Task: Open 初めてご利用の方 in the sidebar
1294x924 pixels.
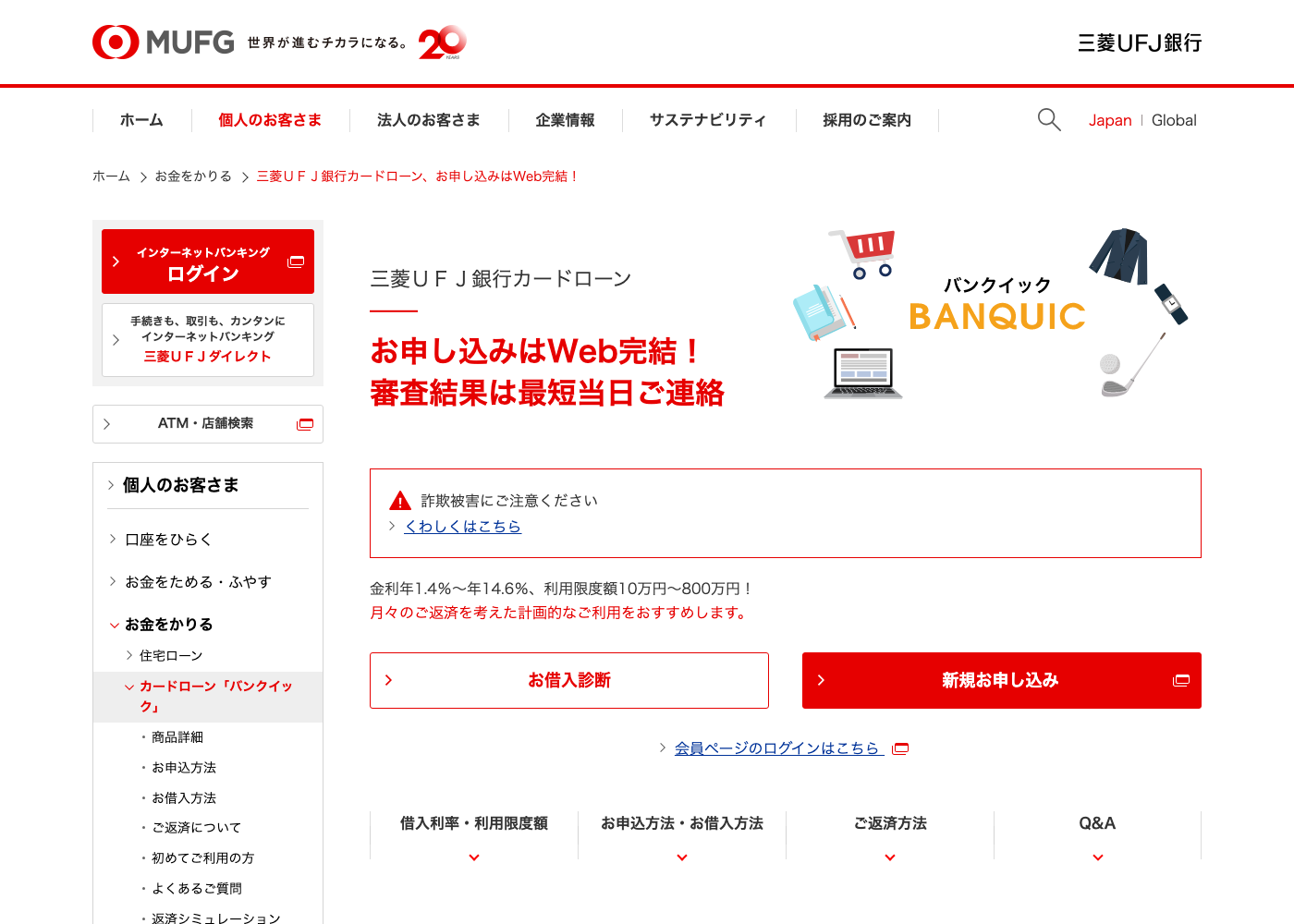Action: pyautogui.click(x=202, y=858)
